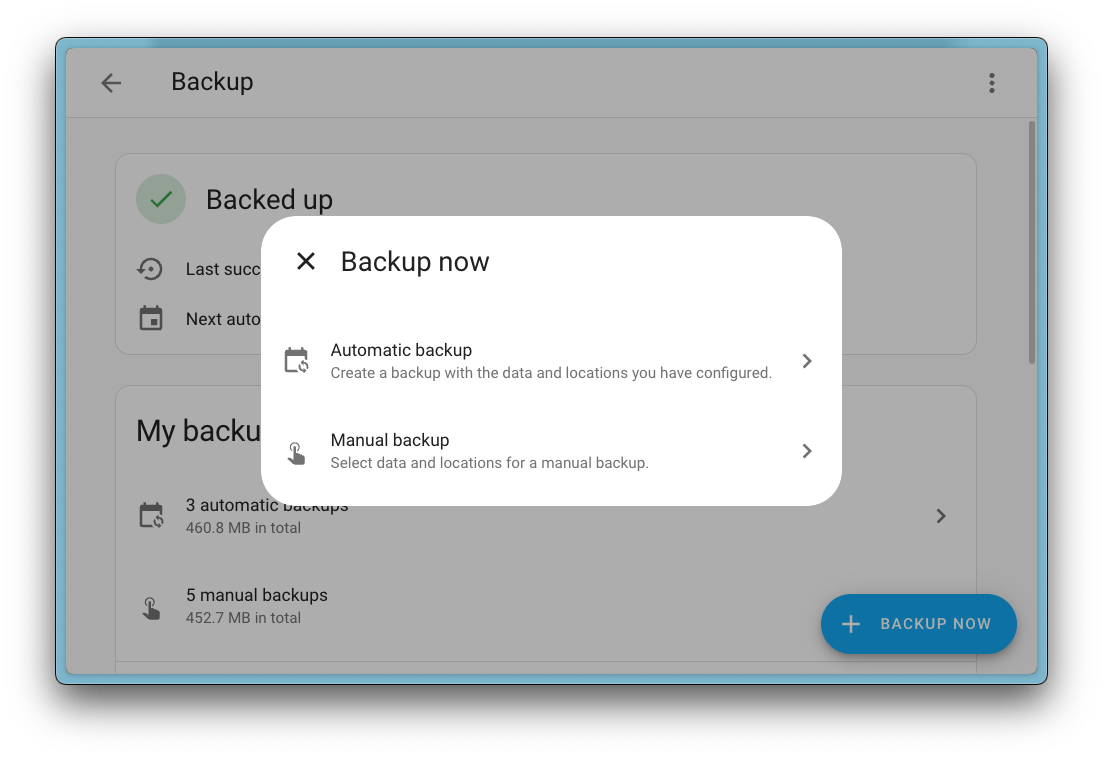Click the last successful backup history icon
The image size is (1103, 758).
coord(150,268)
